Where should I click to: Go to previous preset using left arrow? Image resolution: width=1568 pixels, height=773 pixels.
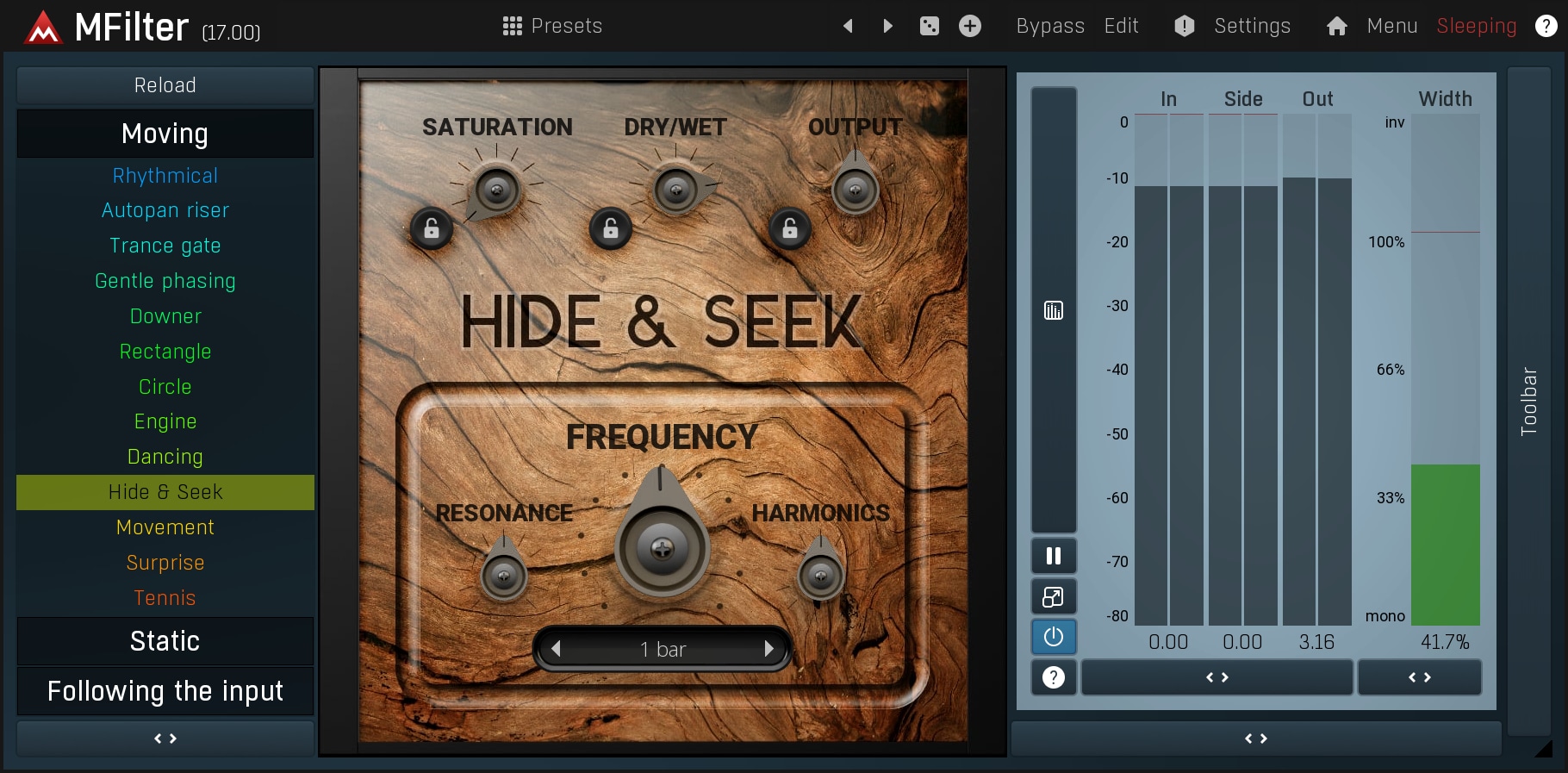coord(848,26)
